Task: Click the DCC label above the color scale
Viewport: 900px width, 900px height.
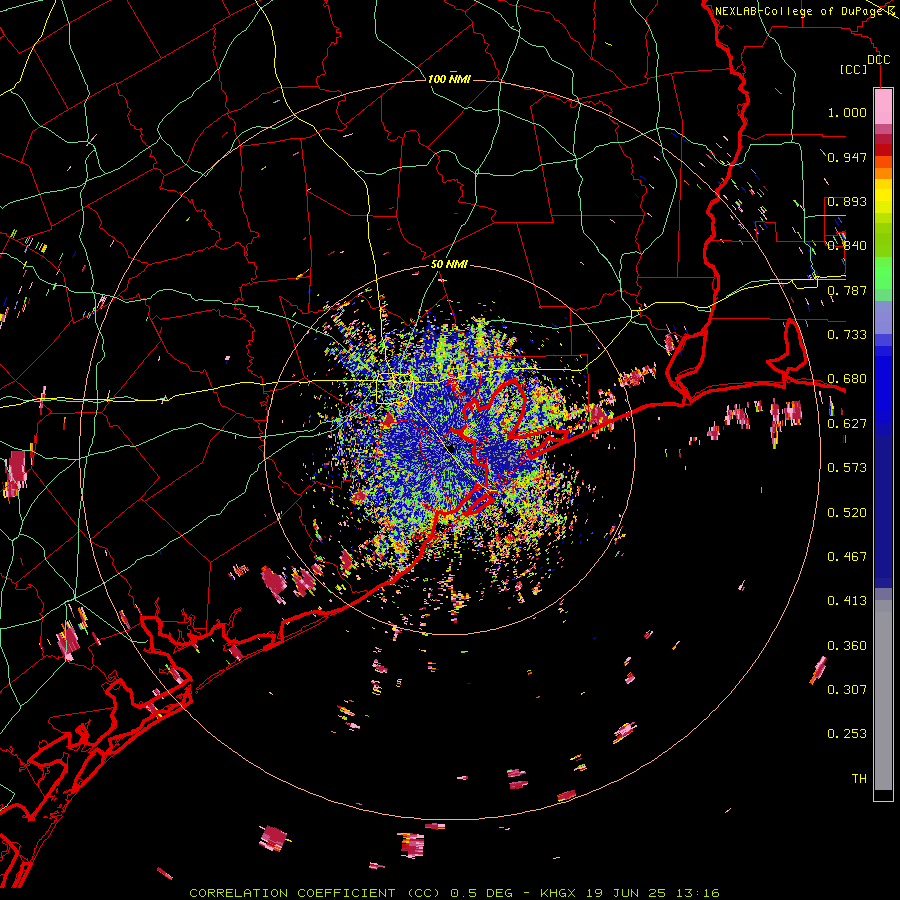Action: click(878, 60)
